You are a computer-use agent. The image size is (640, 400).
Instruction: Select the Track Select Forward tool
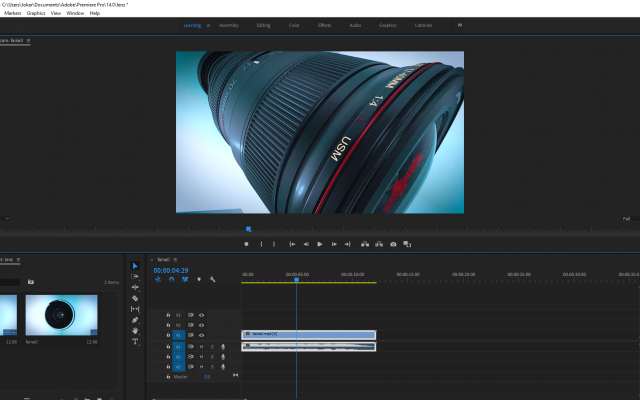tap(135, 277)
